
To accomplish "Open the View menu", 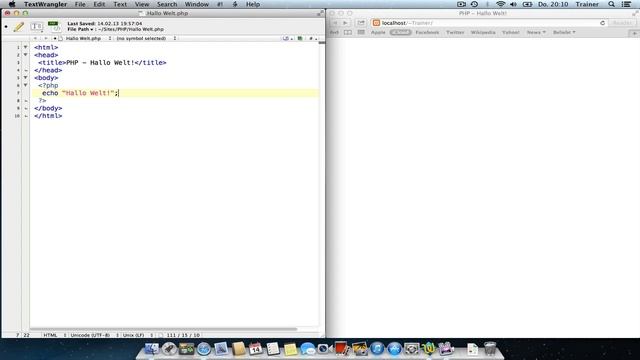I will [142, 4].
